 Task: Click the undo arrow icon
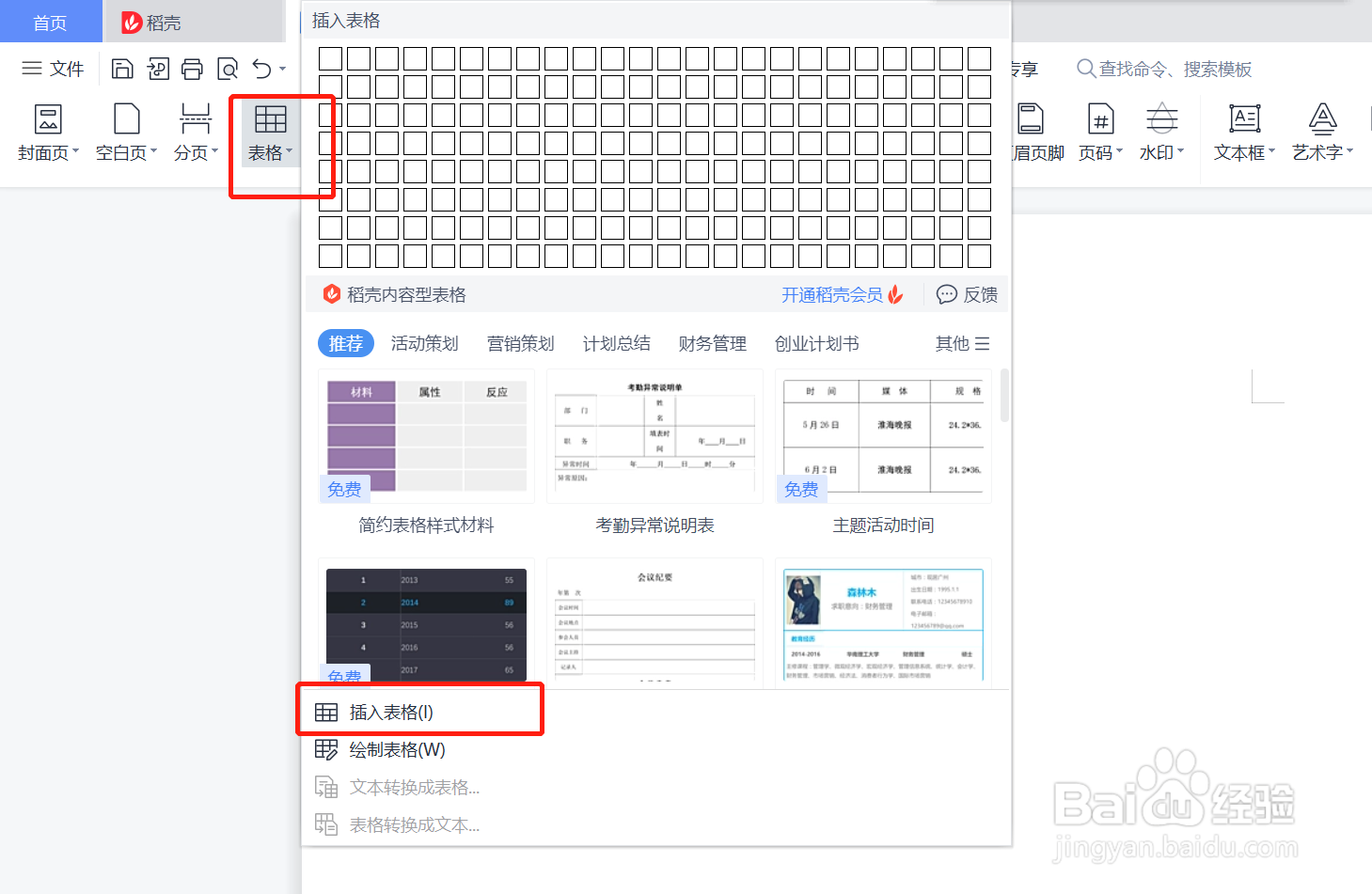262,69
